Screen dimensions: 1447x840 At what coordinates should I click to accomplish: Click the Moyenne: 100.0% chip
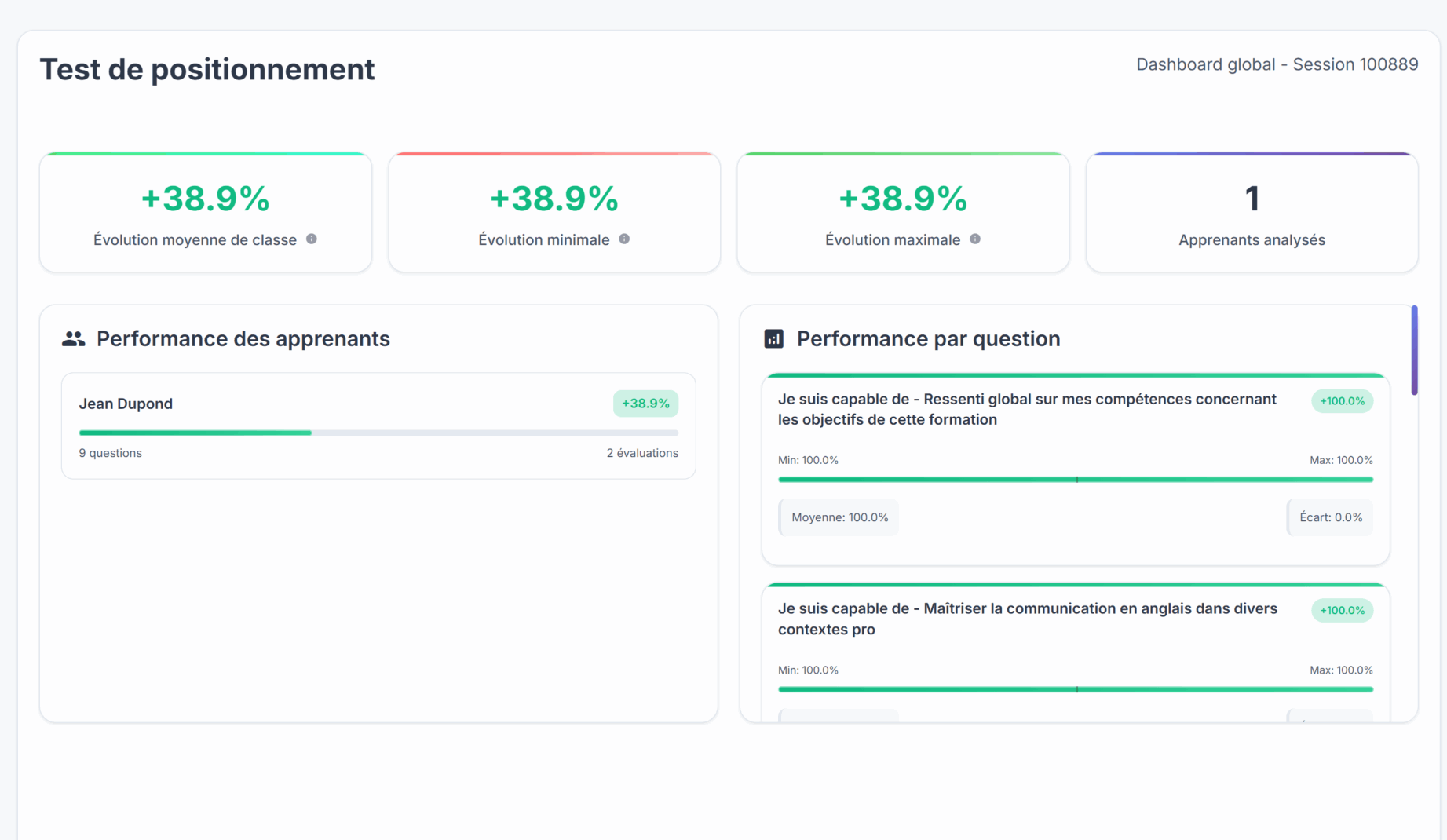[839, 517]
